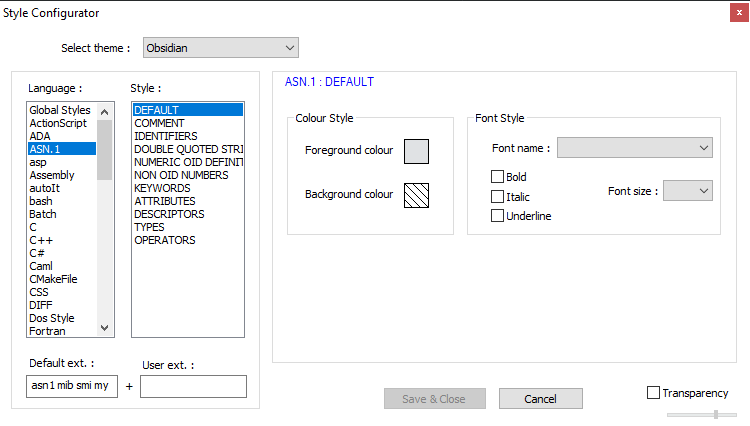Select ATTRIBUTES style
This screenshot has height=426, width=750.
pos(188,201)
